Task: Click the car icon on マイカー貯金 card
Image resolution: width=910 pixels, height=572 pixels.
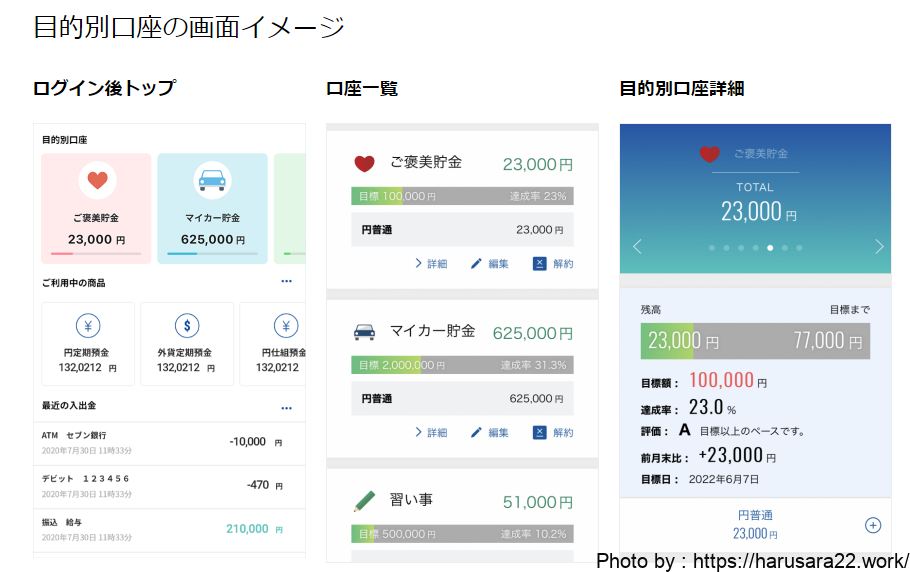Action: (x=211, y=181)
